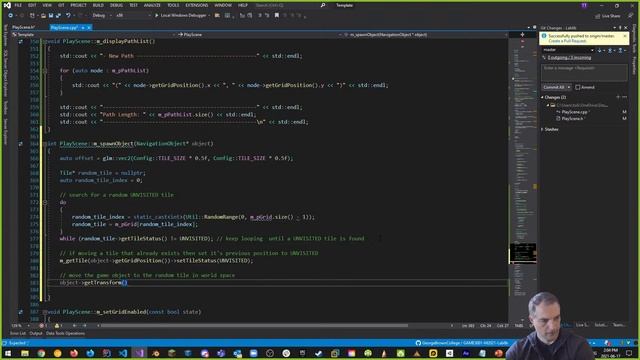Open the DEBUG menu
This screenshot has width=640, height=360.
pos(116,5)
